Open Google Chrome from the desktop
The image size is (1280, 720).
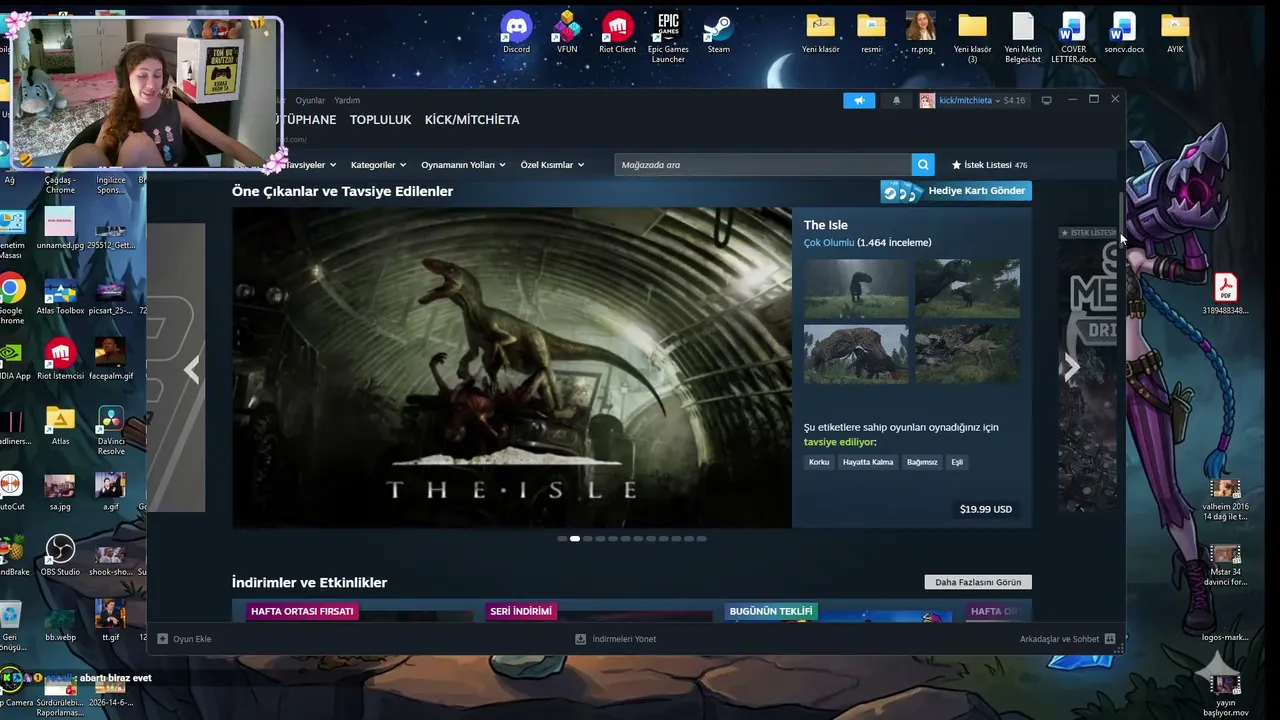click(11, 300)
